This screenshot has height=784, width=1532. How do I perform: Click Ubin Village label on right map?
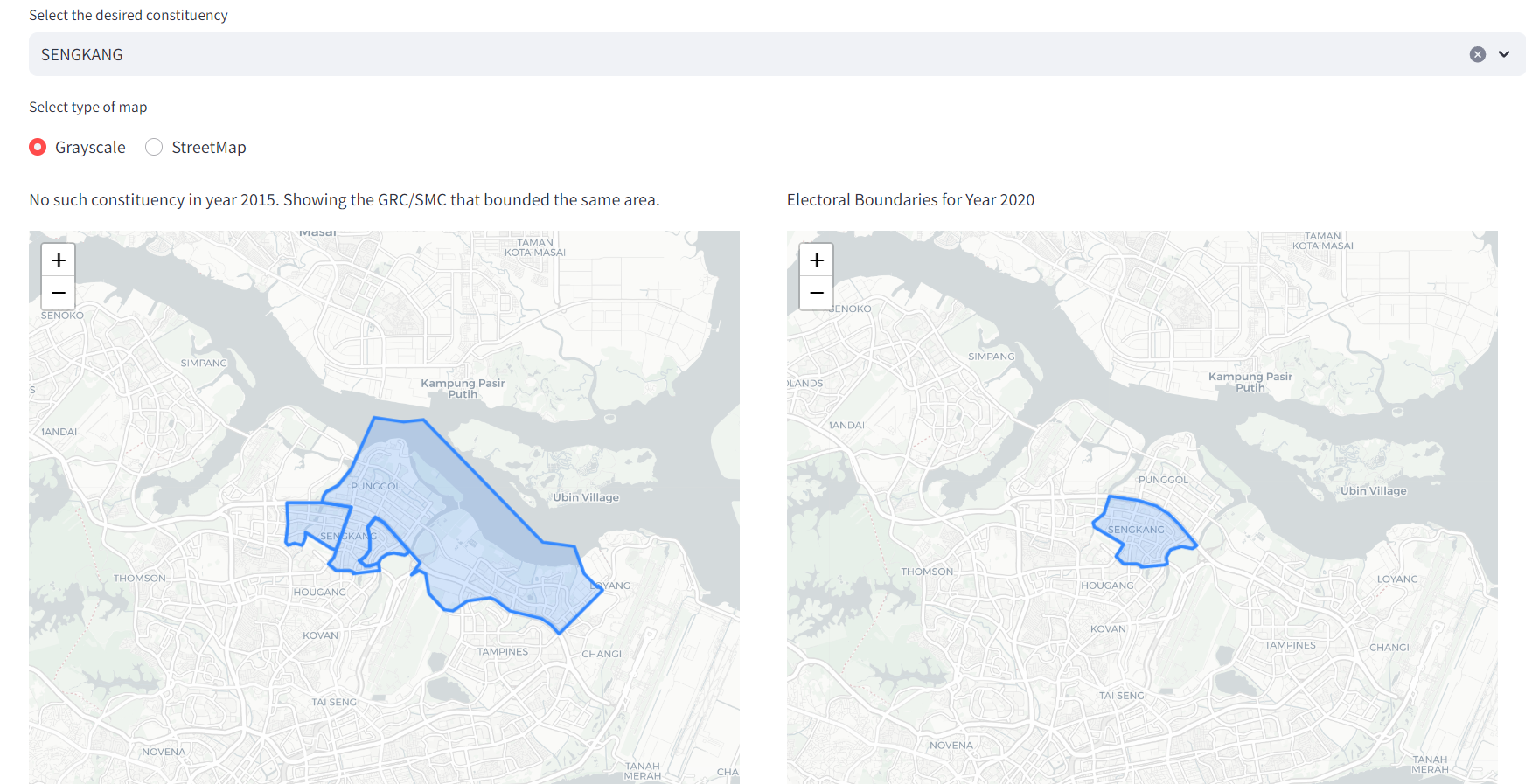[x=1373, y=491]
